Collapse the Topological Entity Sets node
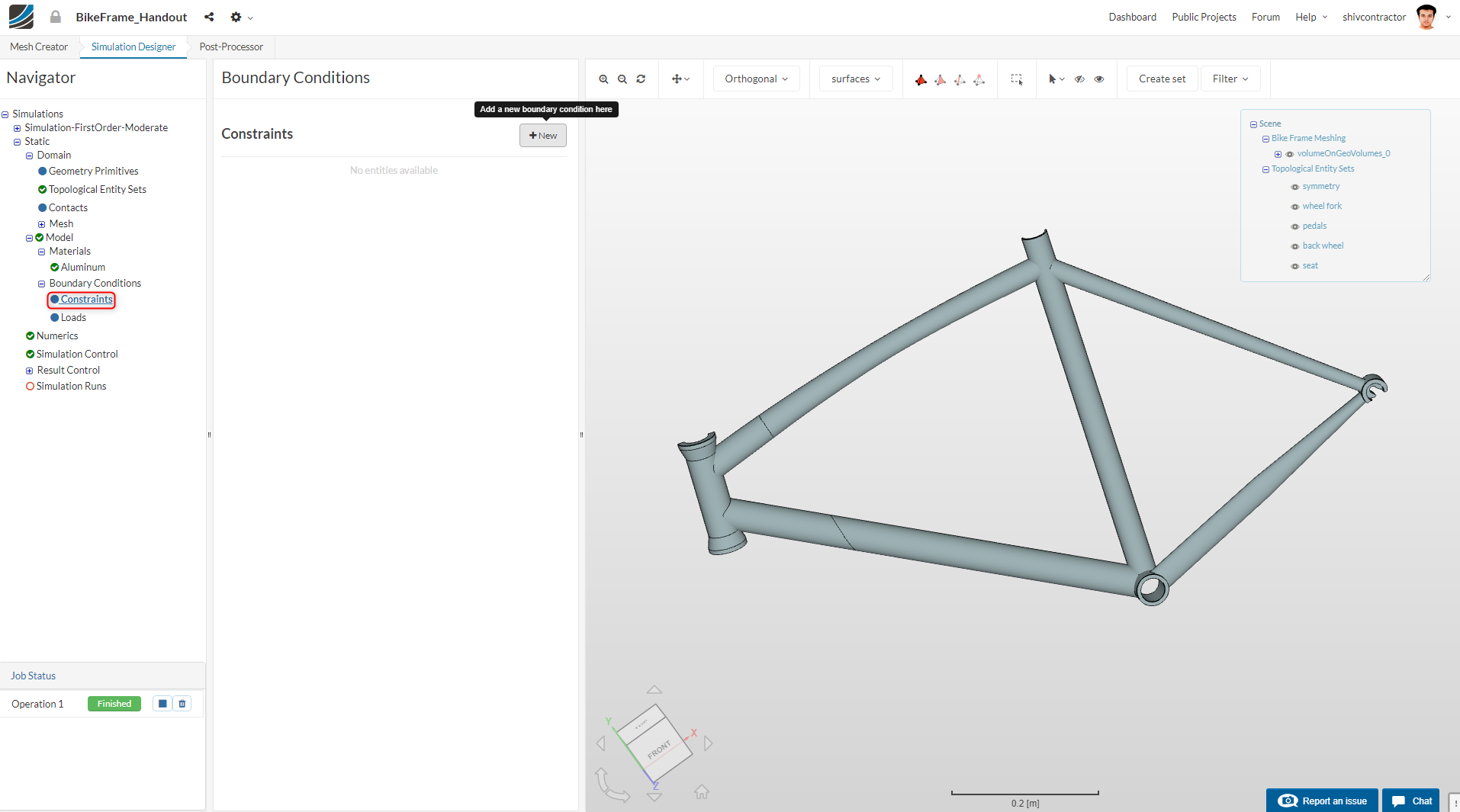Image resolution: width=1460 pixels, height=812 pixels. point(1265,168)
